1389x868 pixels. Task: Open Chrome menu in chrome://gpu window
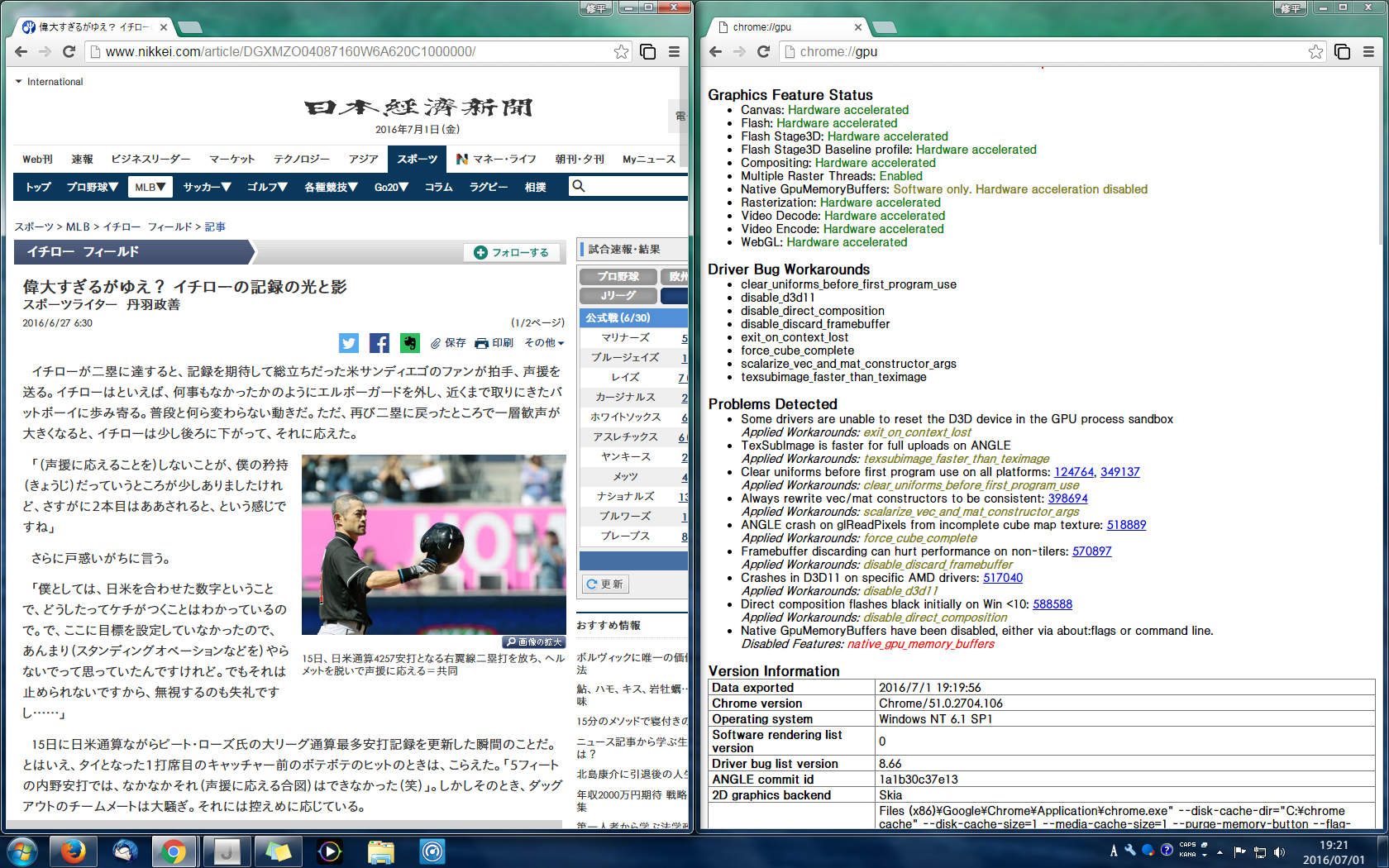tap(1368, 52)
